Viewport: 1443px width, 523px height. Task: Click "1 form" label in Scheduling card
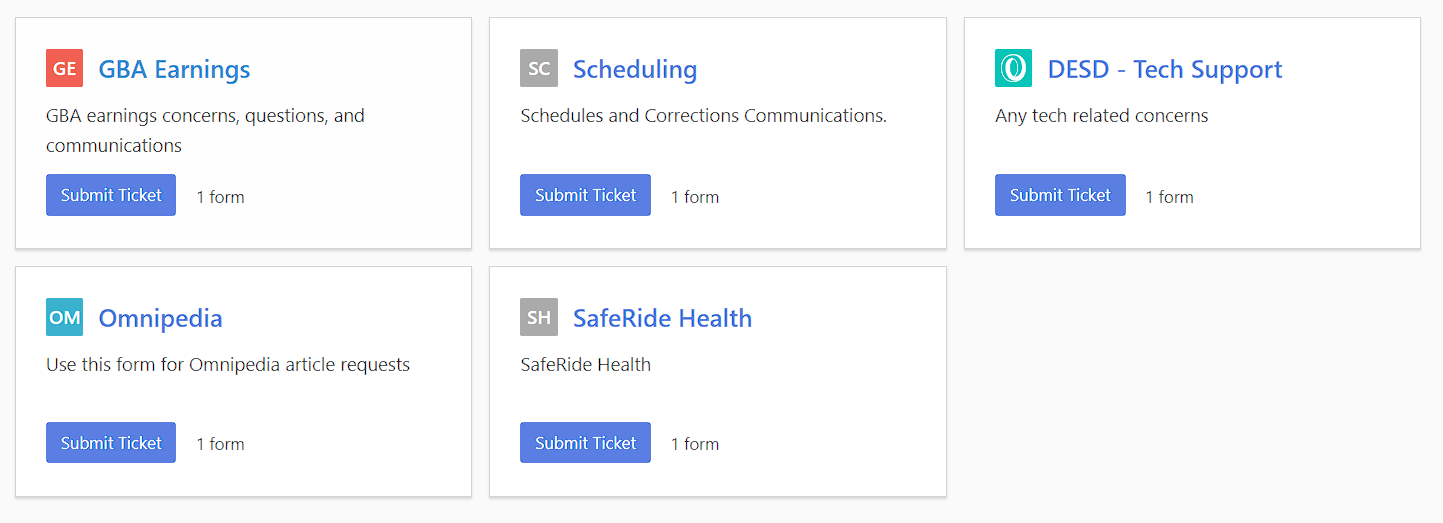[x=695, y=197]
